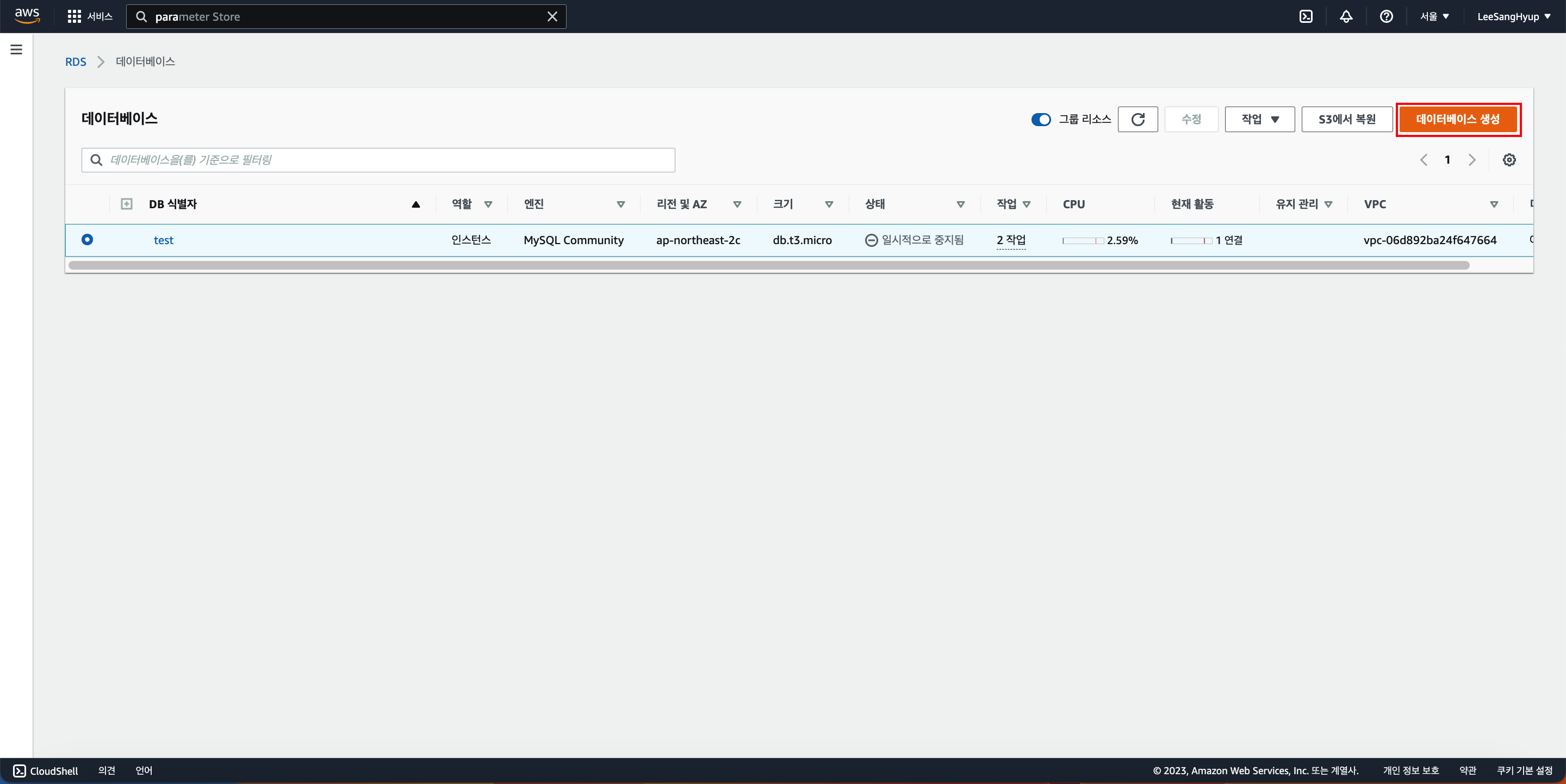
Task: Open the CloudShell icon in top bar
Action: click(x=1306, y=16)
